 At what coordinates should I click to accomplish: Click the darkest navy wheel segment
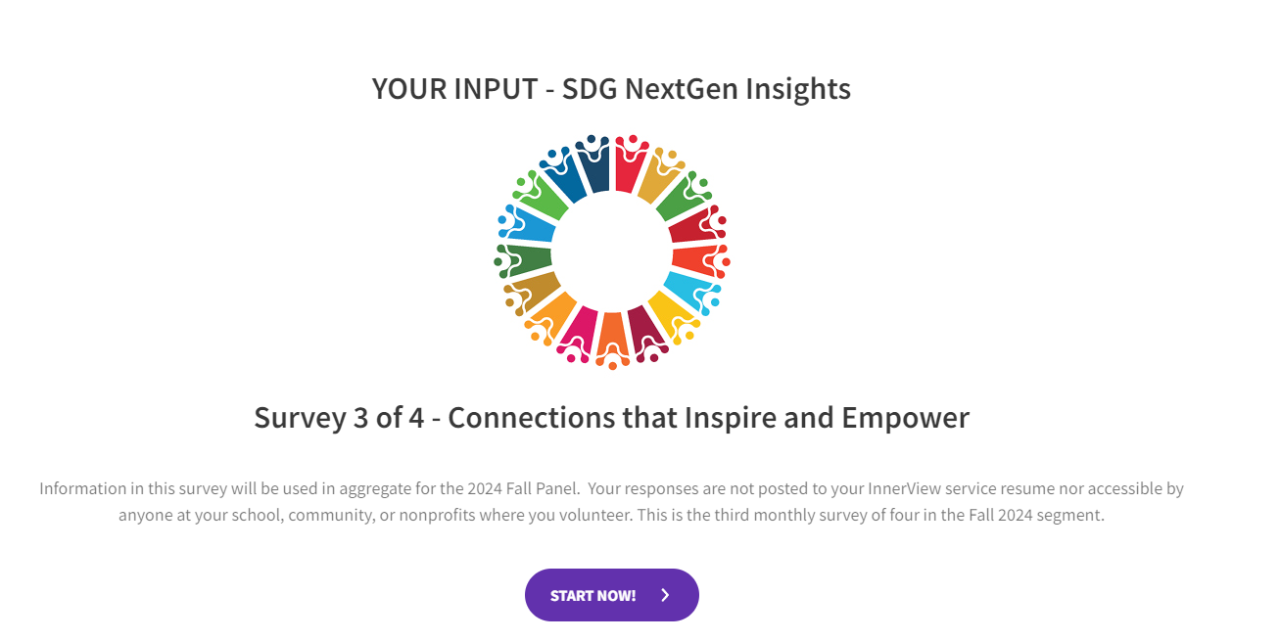pyautogui.click(x=594, y=172)
